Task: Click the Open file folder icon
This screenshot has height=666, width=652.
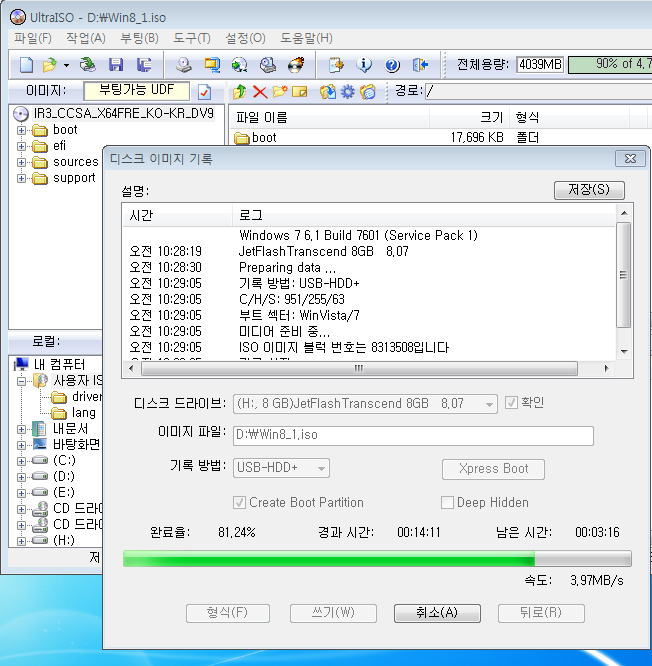Action: coord(50,65)
